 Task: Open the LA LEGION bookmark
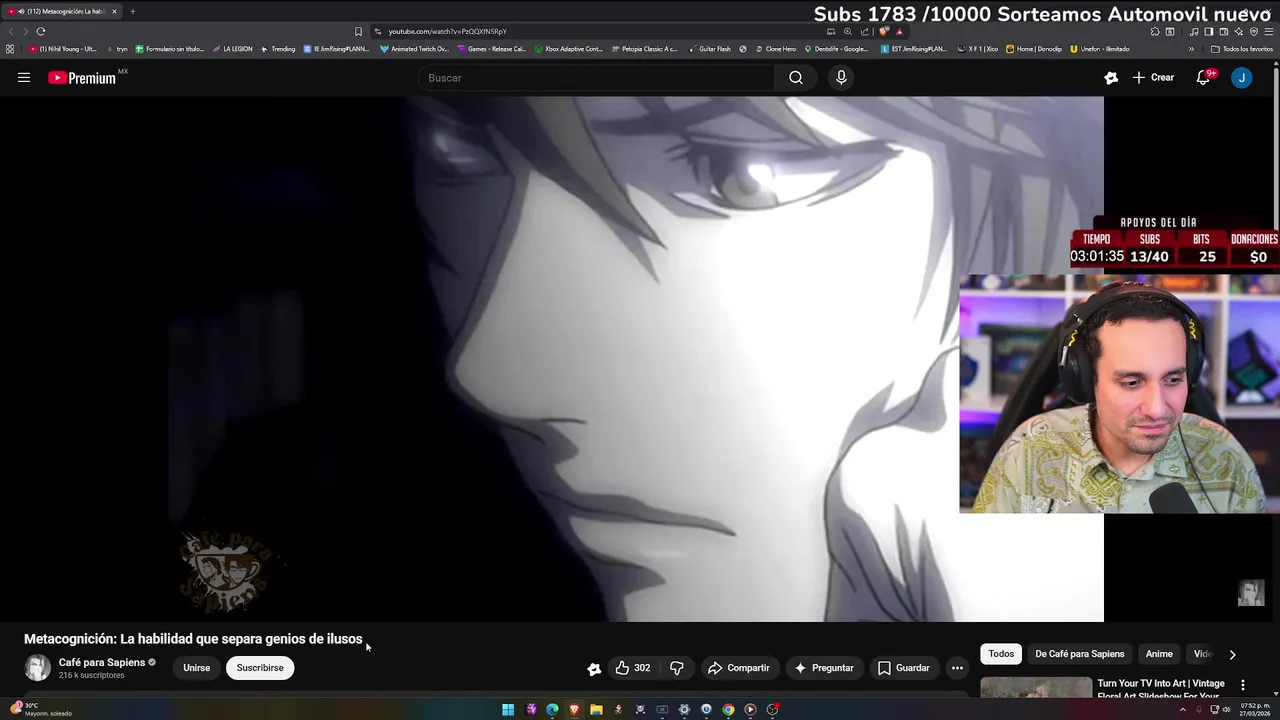232,49
